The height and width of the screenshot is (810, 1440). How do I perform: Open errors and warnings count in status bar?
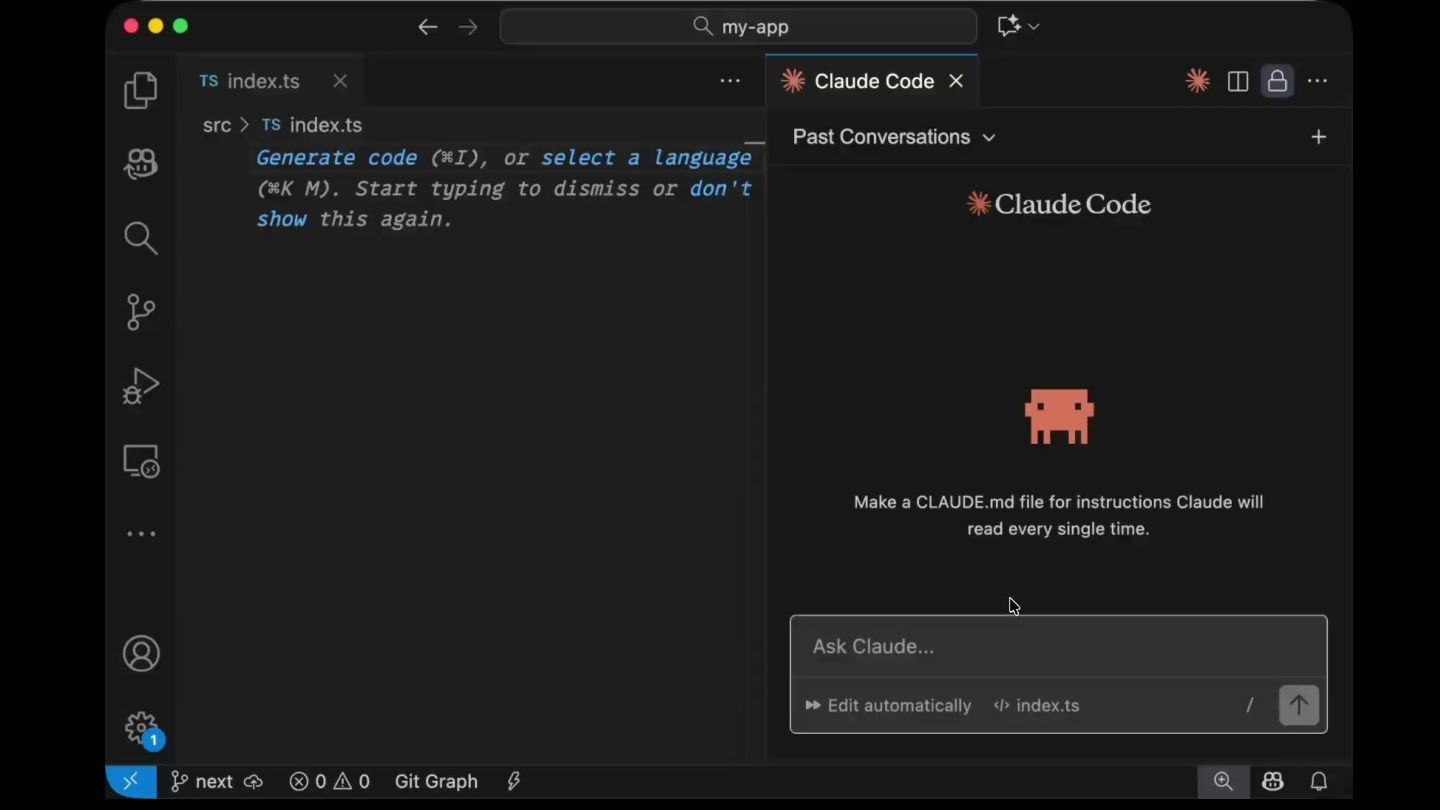[330, 782]
